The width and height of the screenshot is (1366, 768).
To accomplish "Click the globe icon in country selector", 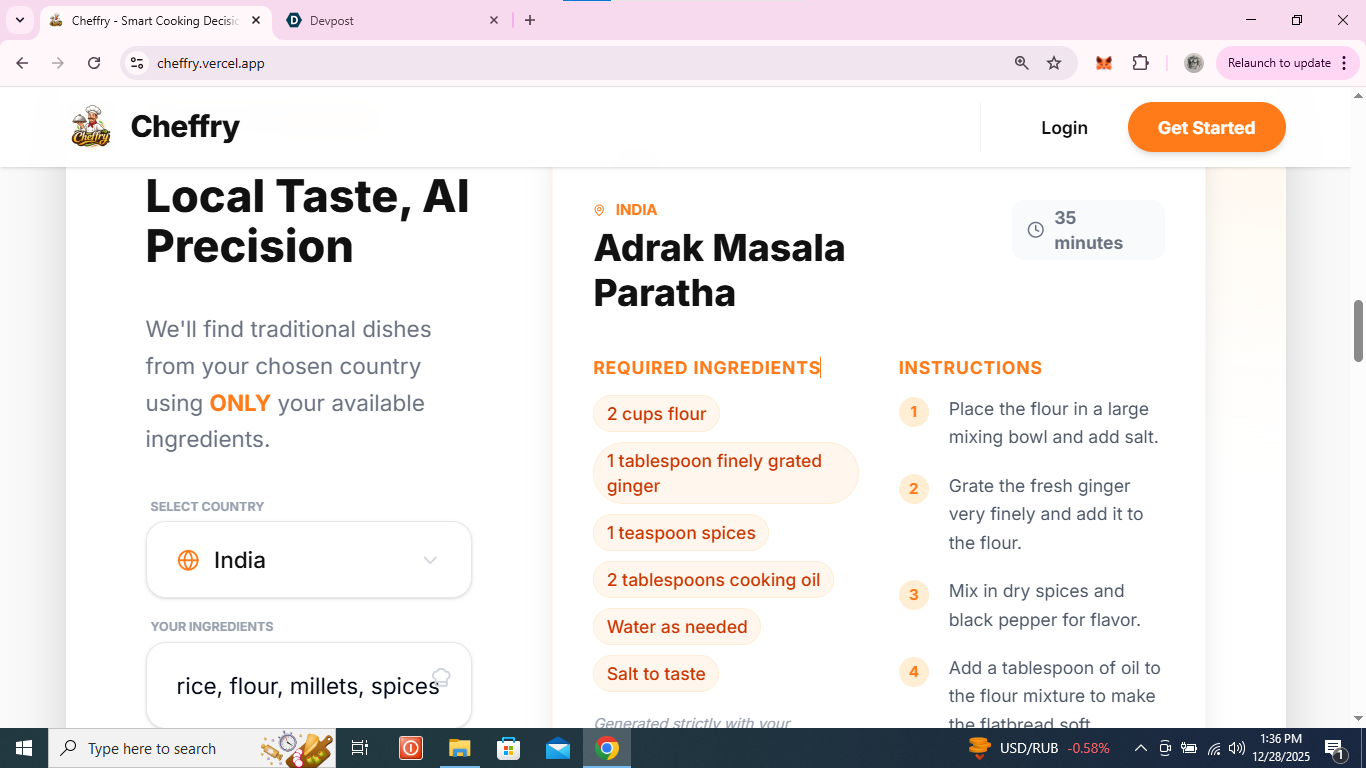I will pos(188,560).
